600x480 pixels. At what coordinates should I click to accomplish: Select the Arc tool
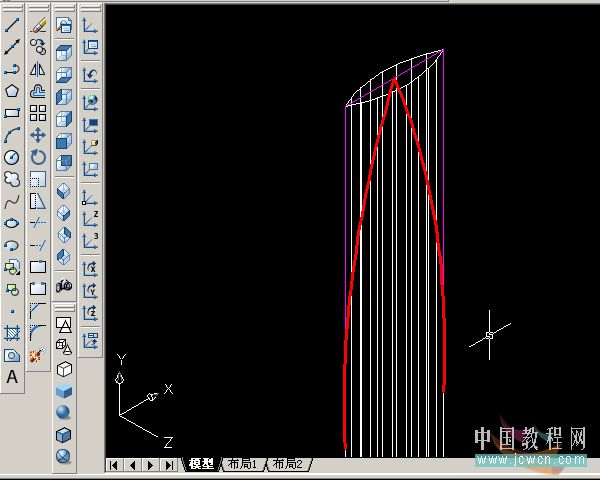[12, 135]
